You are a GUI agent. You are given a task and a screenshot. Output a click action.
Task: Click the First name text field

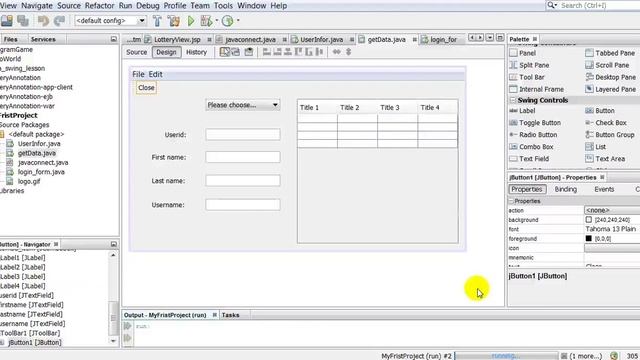pyautogui.click(x=243, y=157)
